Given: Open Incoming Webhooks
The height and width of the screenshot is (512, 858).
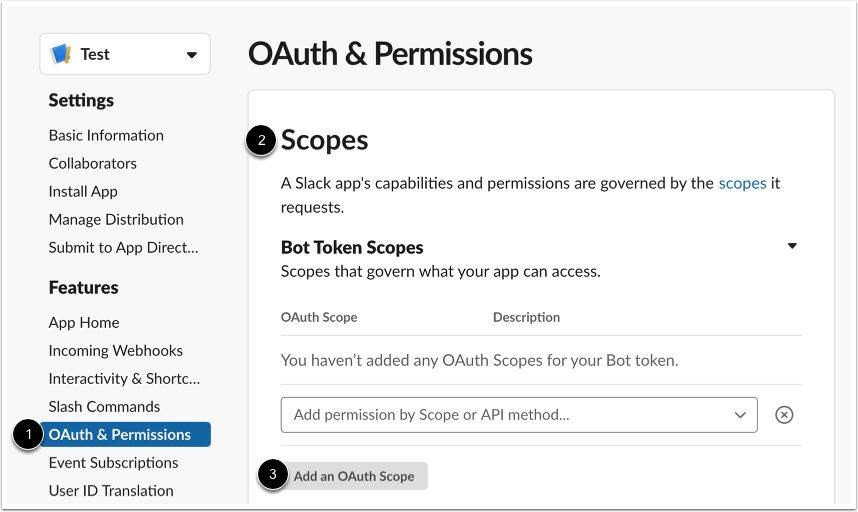Looking at the screenshot, I should pos(115,350).
